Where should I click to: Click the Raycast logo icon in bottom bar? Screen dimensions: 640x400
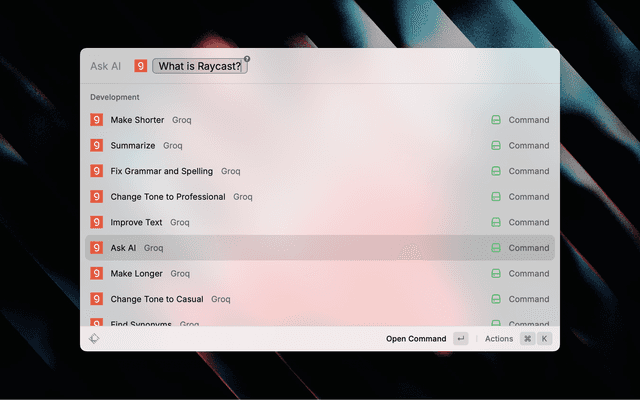(x=94, y=339)
